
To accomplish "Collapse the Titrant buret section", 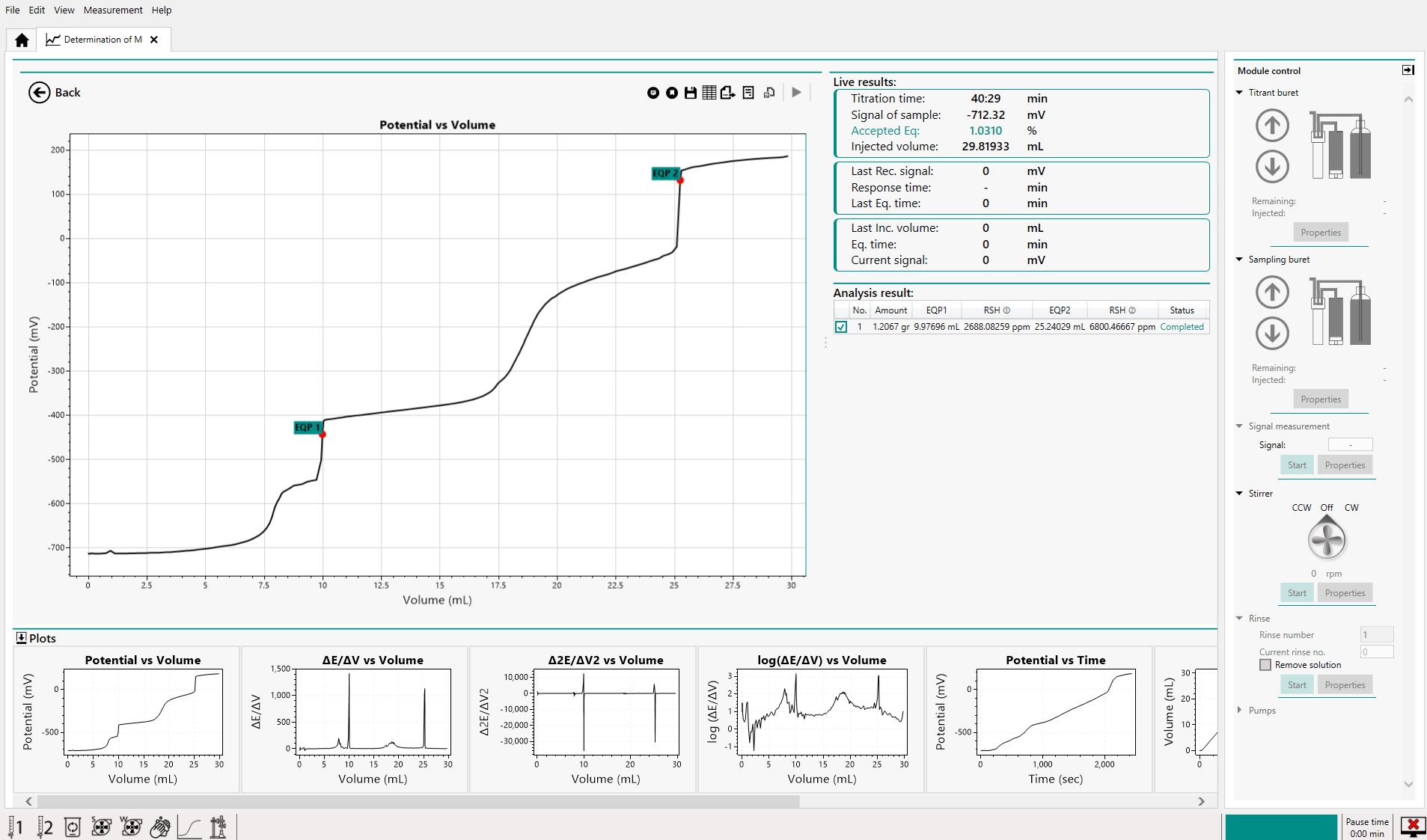I will click(1240, 93).
